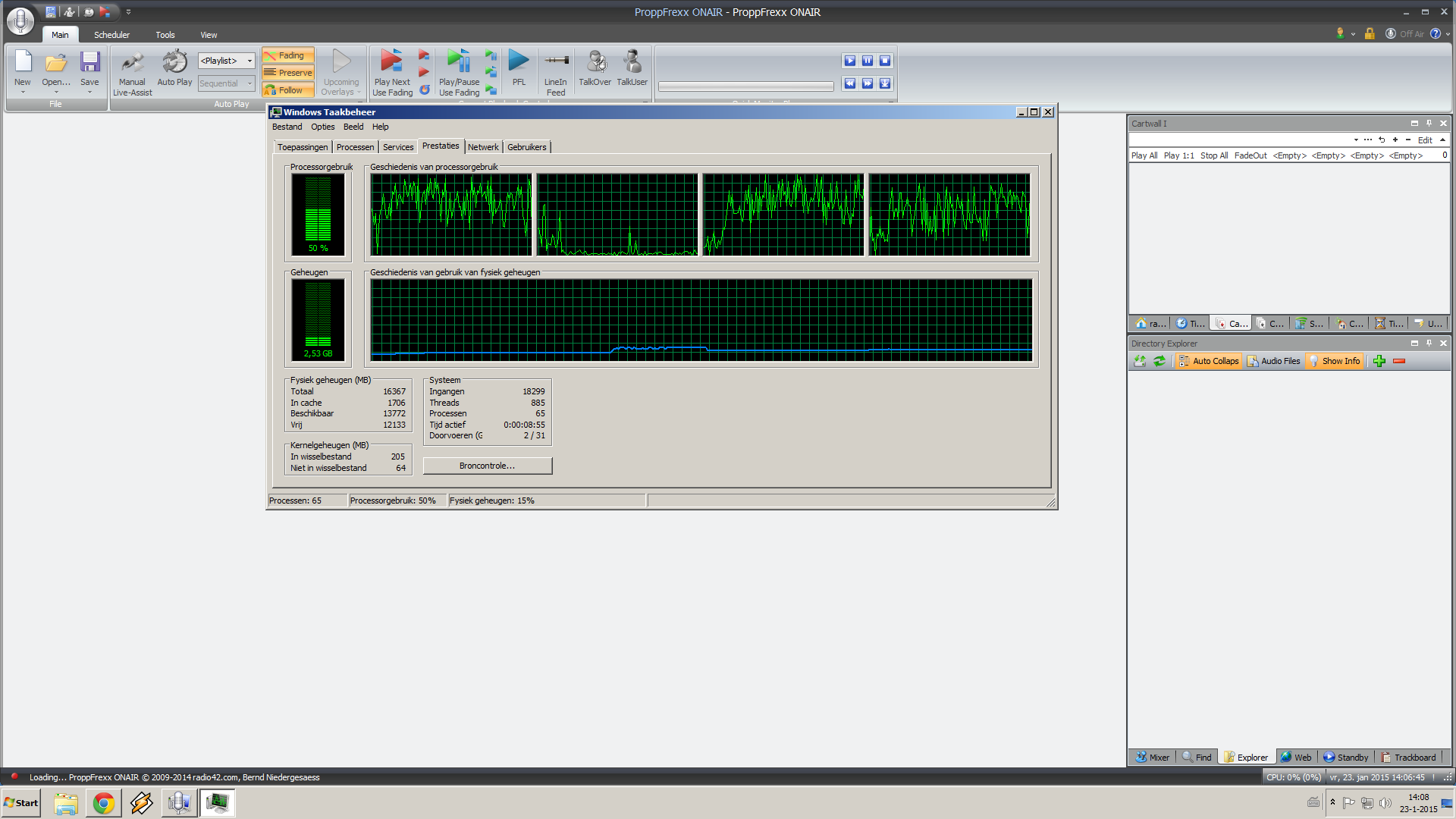
Task: Click Stop All in Cartwall
Action: click(x=1214, y=155)
